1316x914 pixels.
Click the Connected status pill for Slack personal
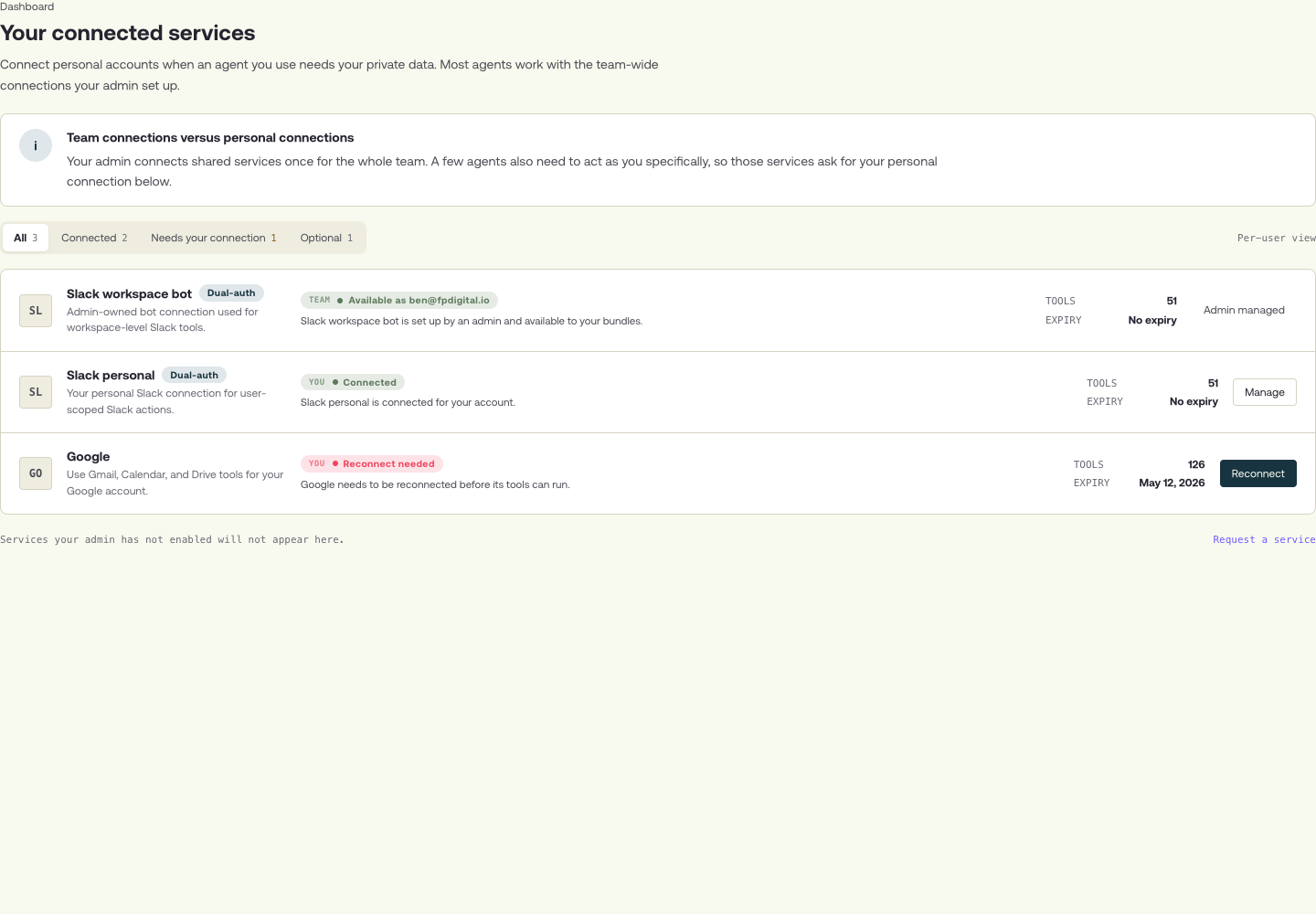click(353, 382)
